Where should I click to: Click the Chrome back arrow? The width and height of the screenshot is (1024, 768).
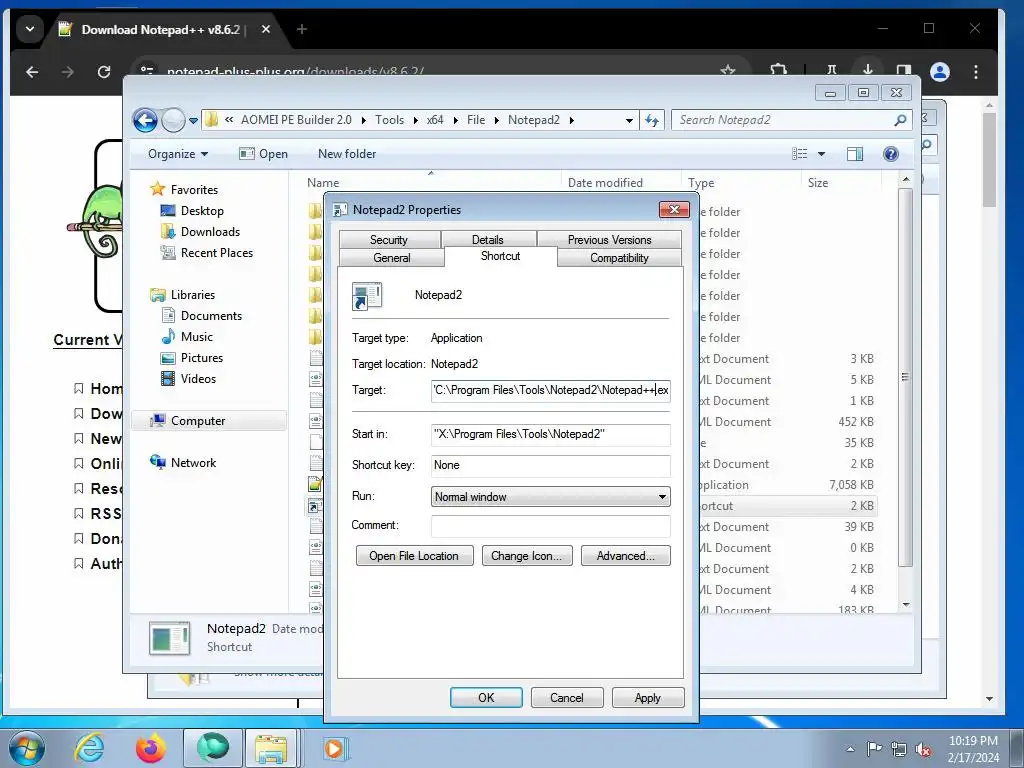pyautogui.click(x=32, y=72)
